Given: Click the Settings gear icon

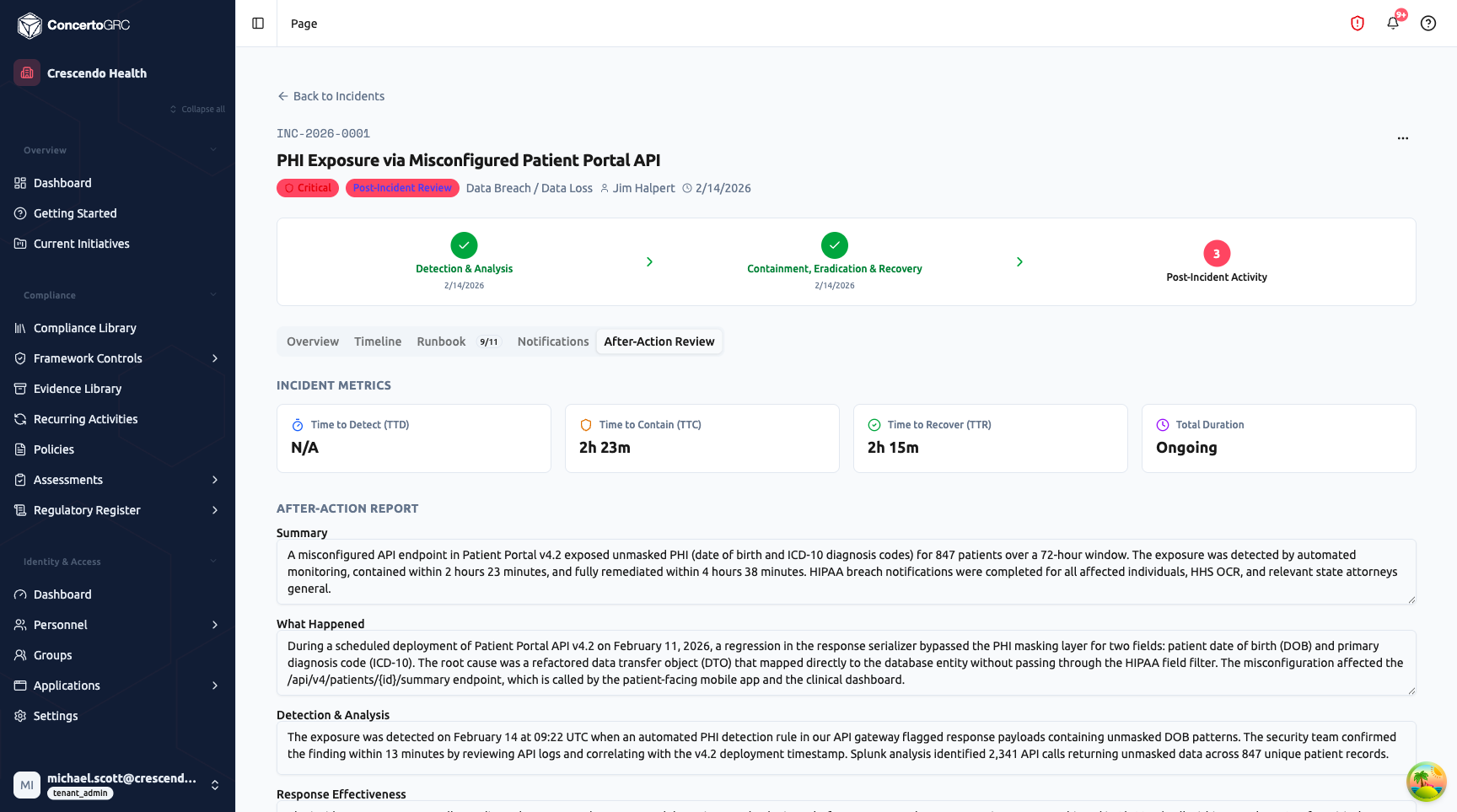Looking at the screenshot, I should [20, 716].
